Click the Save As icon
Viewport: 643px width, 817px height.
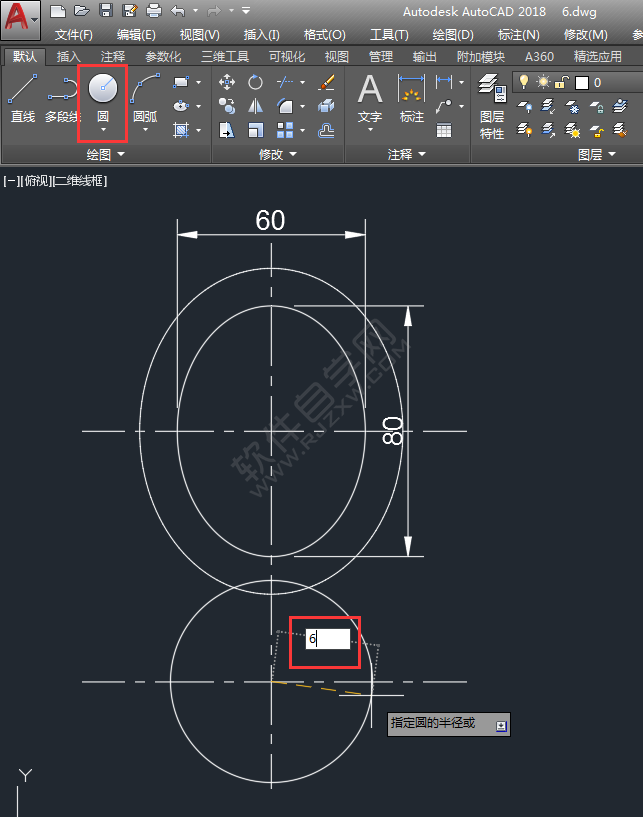129,10
